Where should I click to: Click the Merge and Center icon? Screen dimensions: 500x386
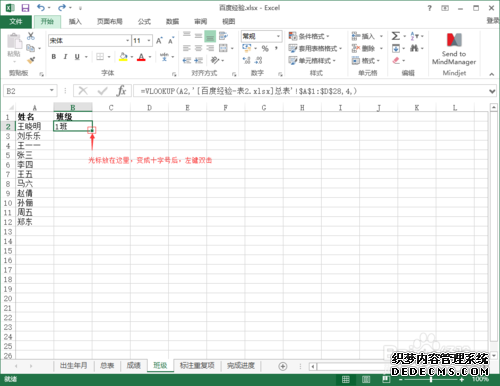click(x=223, y=48)
